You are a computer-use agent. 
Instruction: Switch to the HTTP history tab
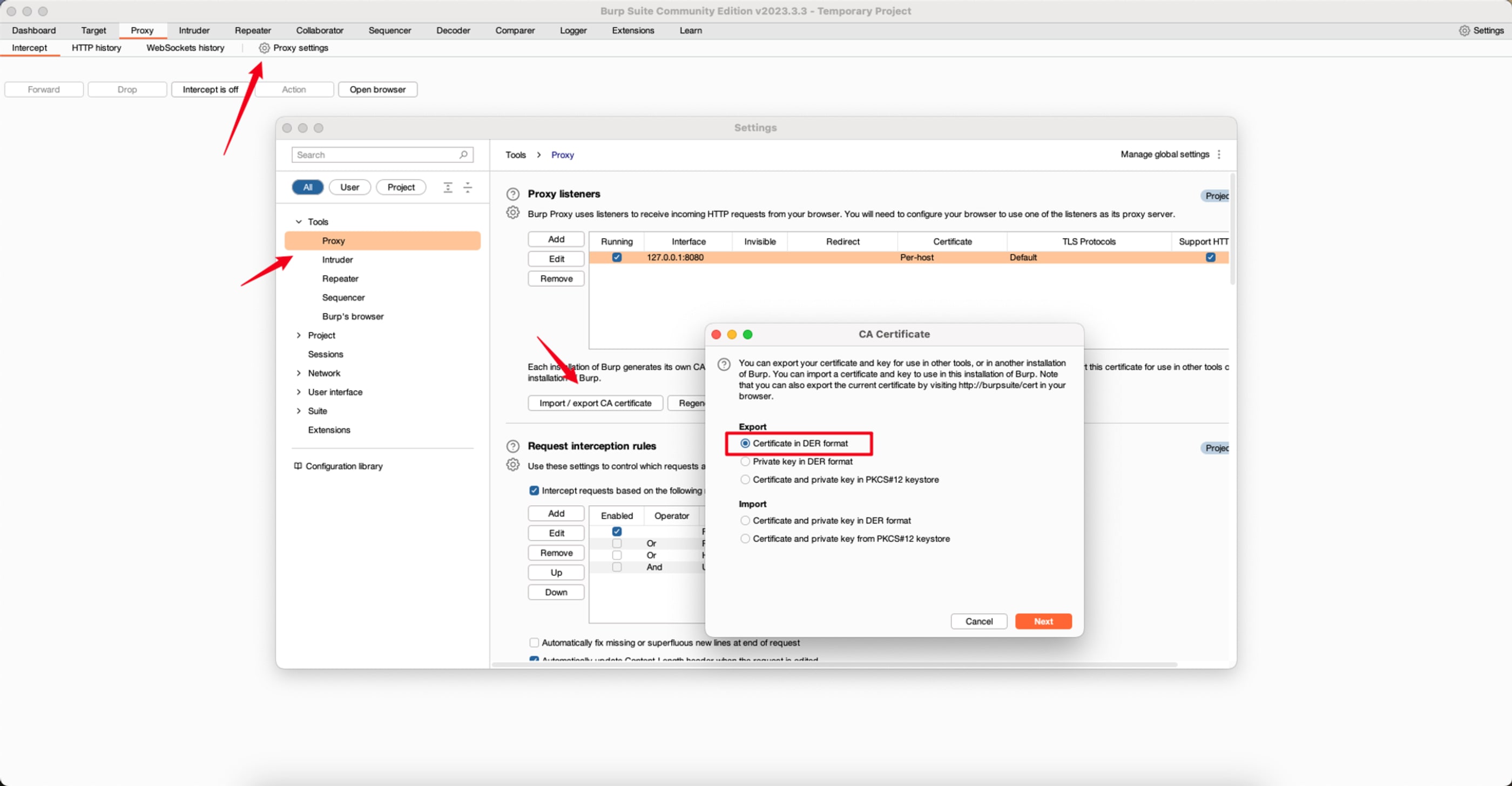tap(96, 48)
